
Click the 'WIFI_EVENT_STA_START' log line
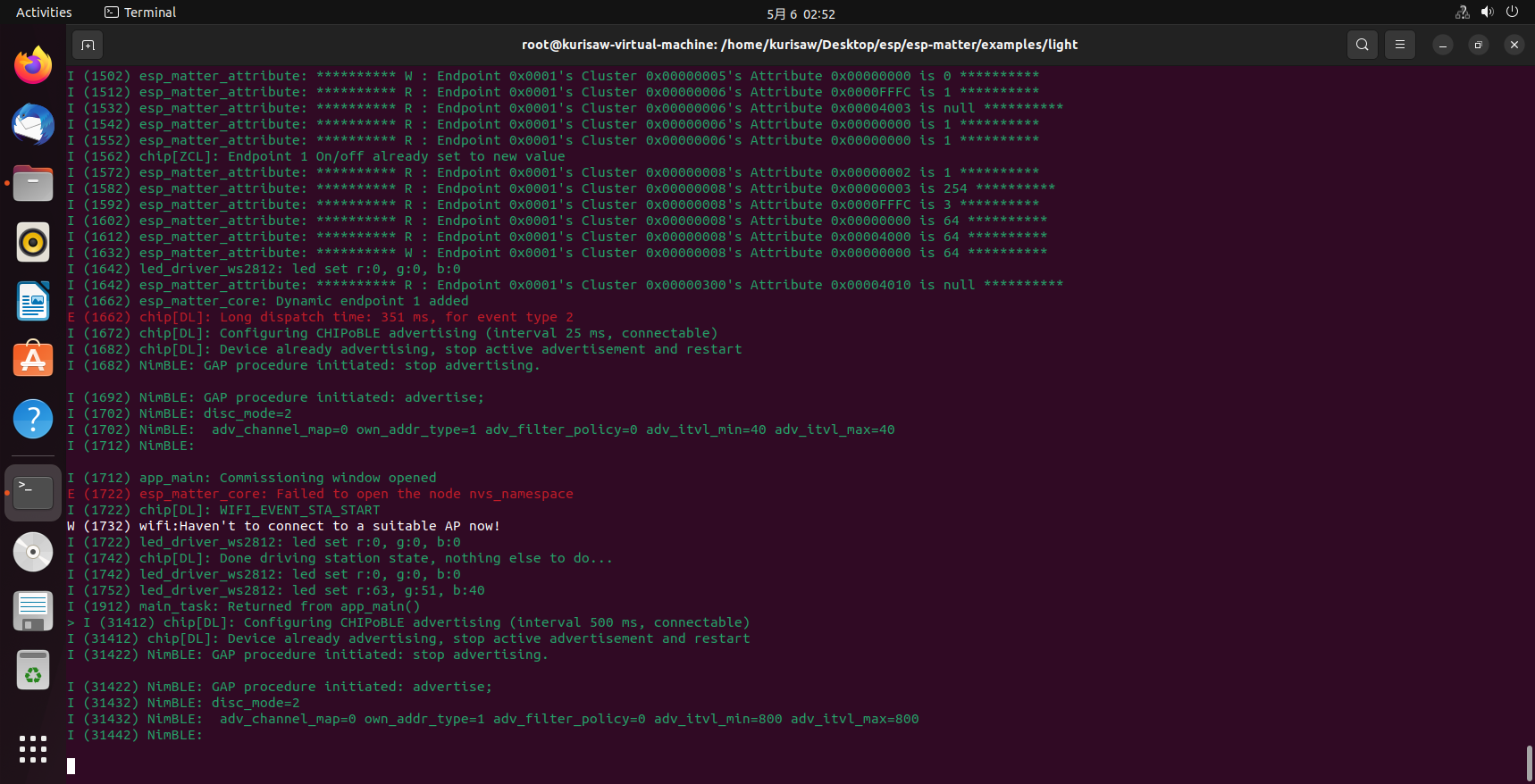[223, 510]
